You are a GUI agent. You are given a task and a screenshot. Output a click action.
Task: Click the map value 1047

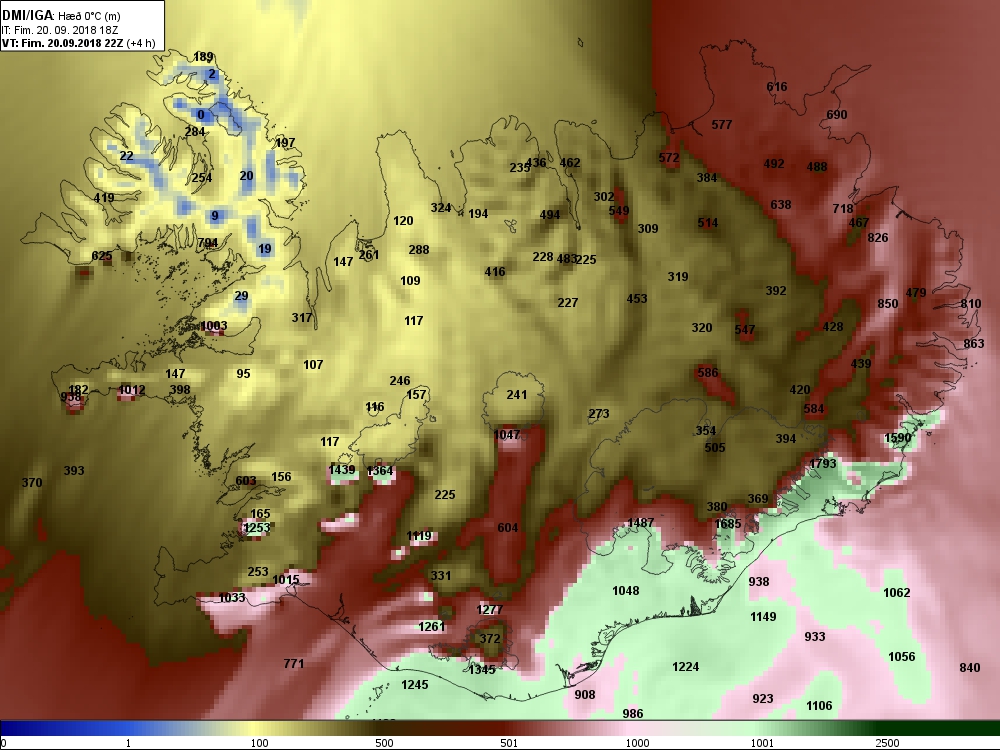tap(506, 434)
